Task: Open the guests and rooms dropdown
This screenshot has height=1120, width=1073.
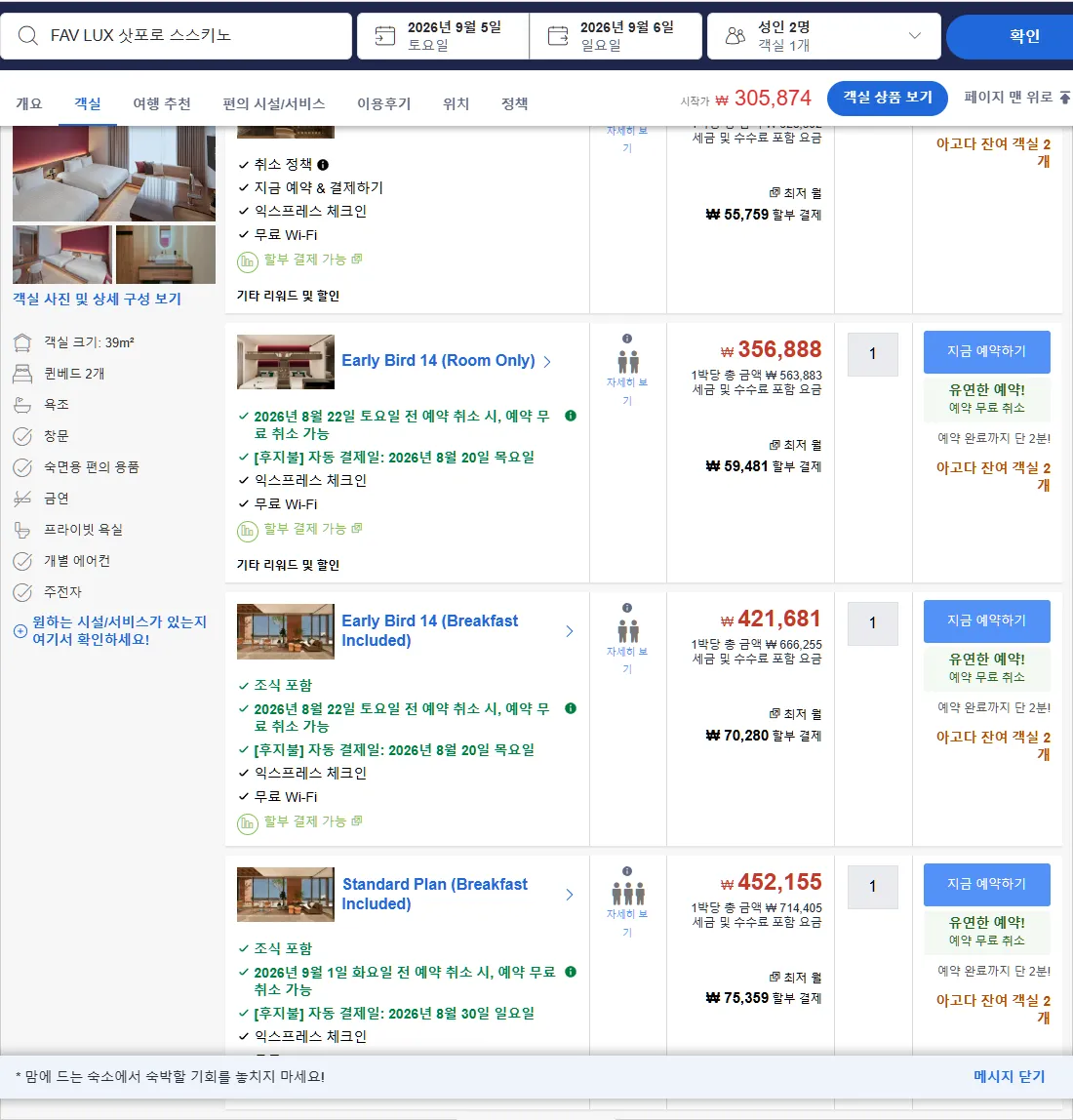Action: [823, 36]
